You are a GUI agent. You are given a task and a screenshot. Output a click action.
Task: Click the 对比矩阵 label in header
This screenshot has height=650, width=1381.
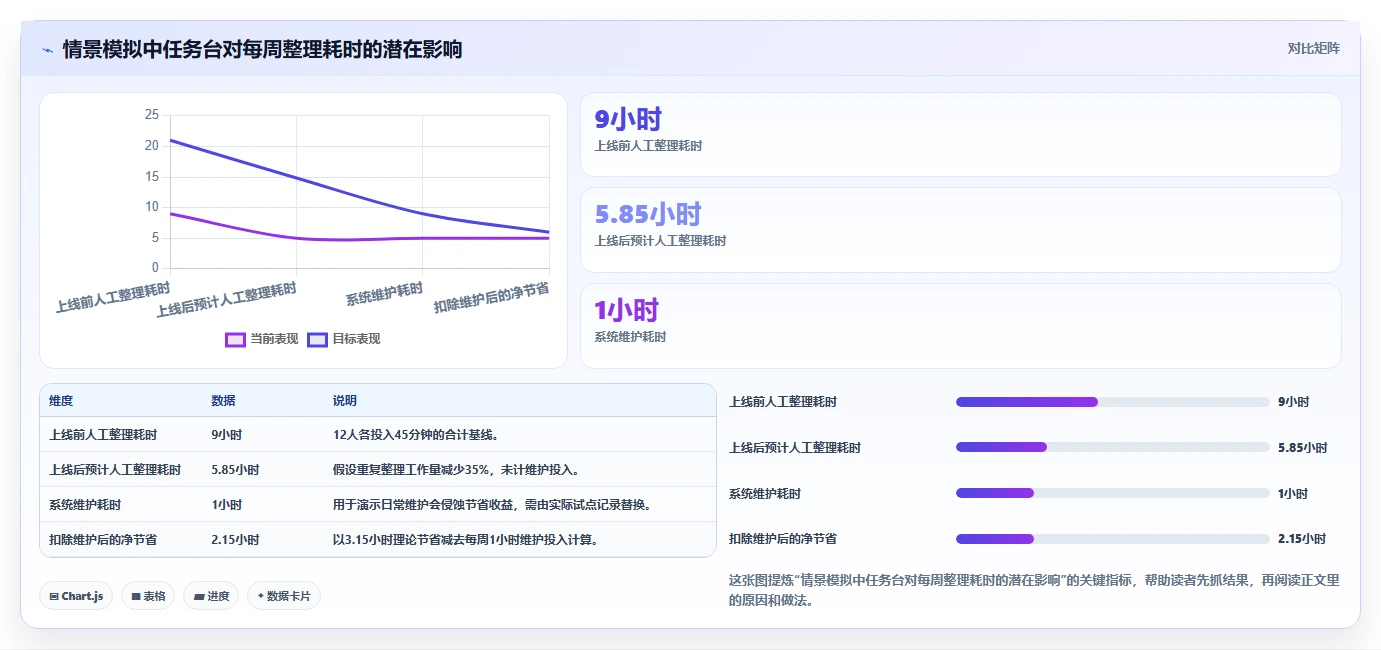click(1313, 48)
